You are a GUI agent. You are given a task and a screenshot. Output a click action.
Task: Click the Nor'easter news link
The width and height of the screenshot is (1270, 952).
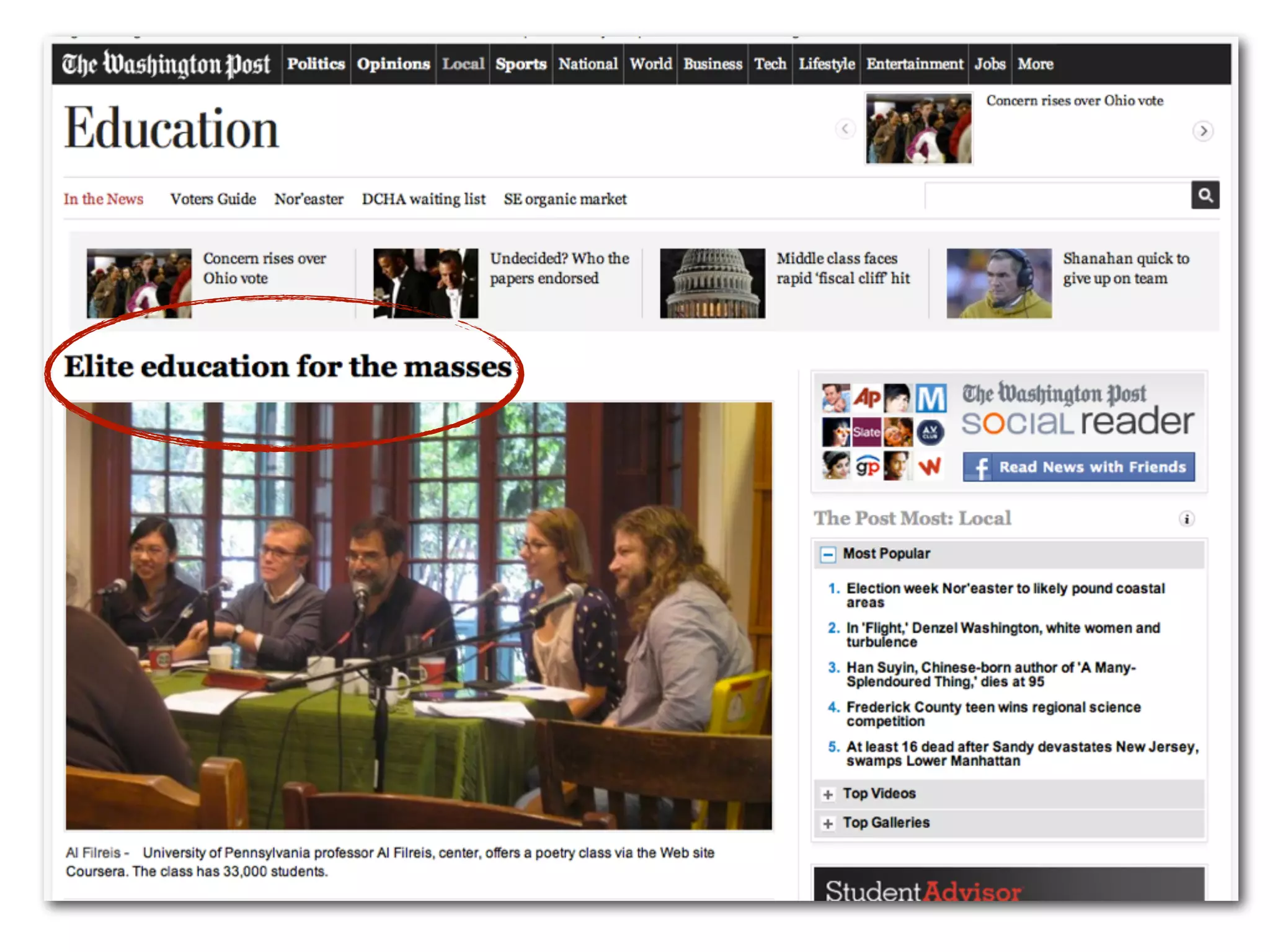309,199
